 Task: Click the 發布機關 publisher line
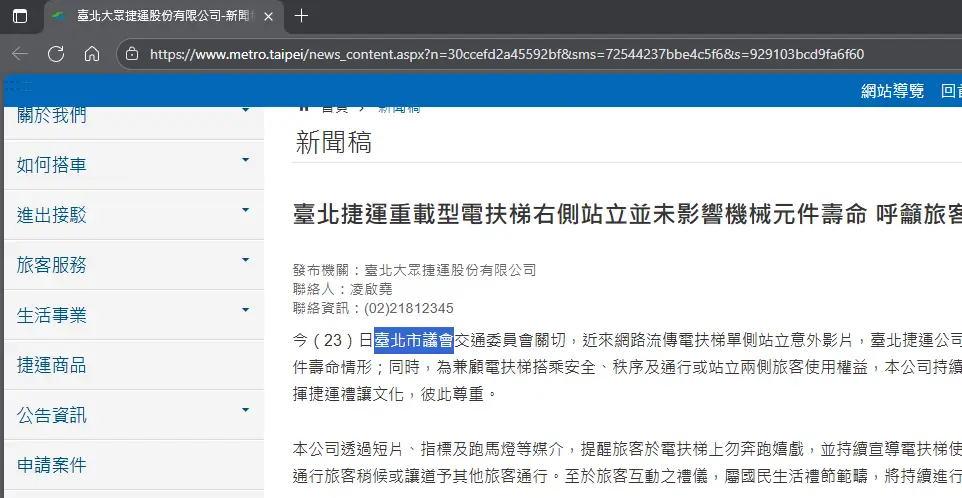(x=415, y=270)
